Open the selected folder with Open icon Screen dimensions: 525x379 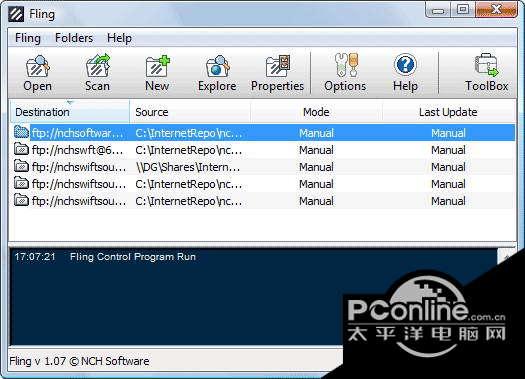click(x=38, y=73)
